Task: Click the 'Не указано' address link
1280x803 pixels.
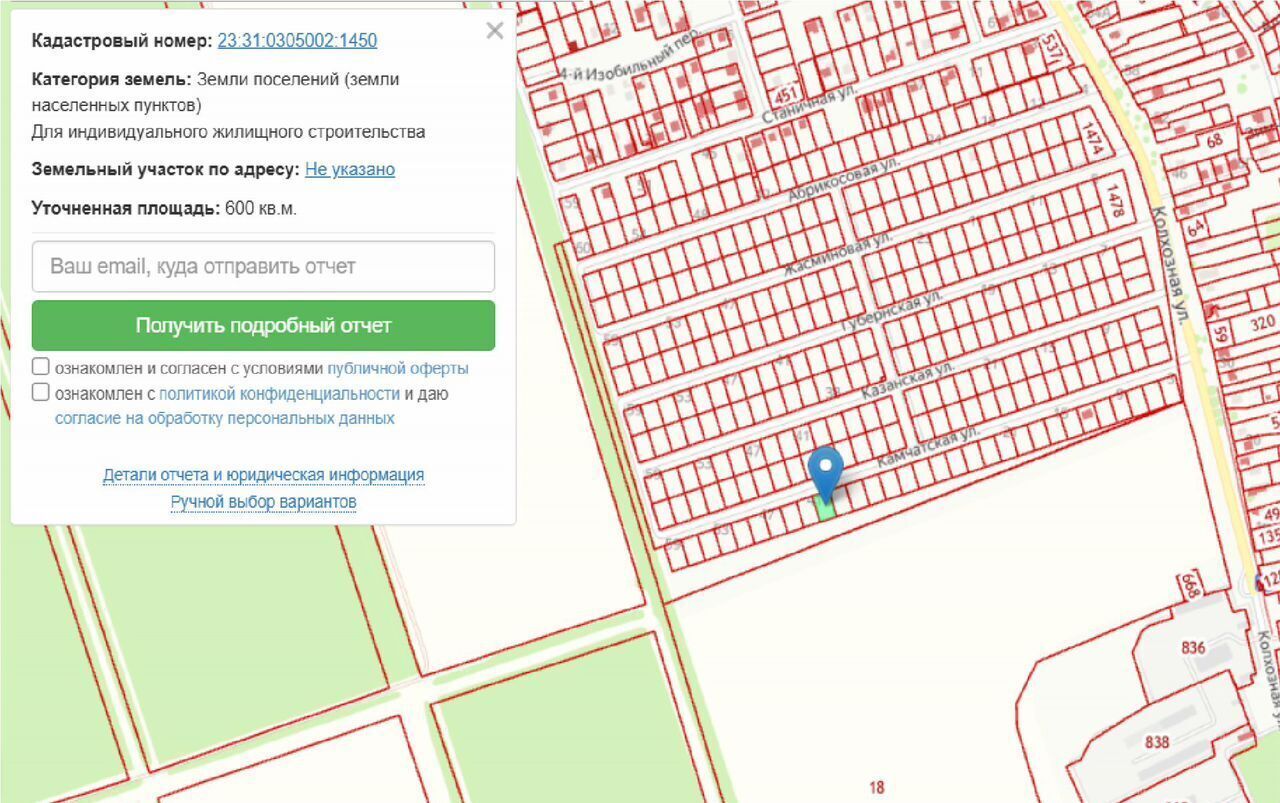Action: 350,169
